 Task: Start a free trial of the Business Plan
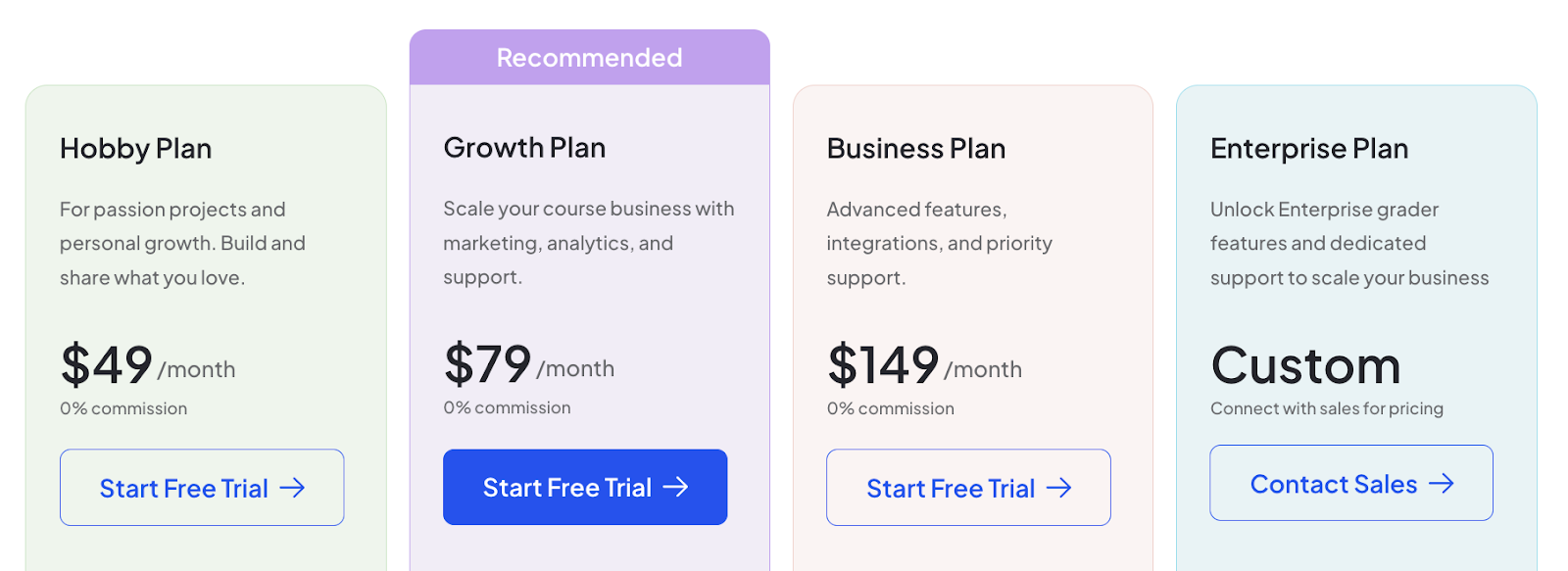(968, 488)
